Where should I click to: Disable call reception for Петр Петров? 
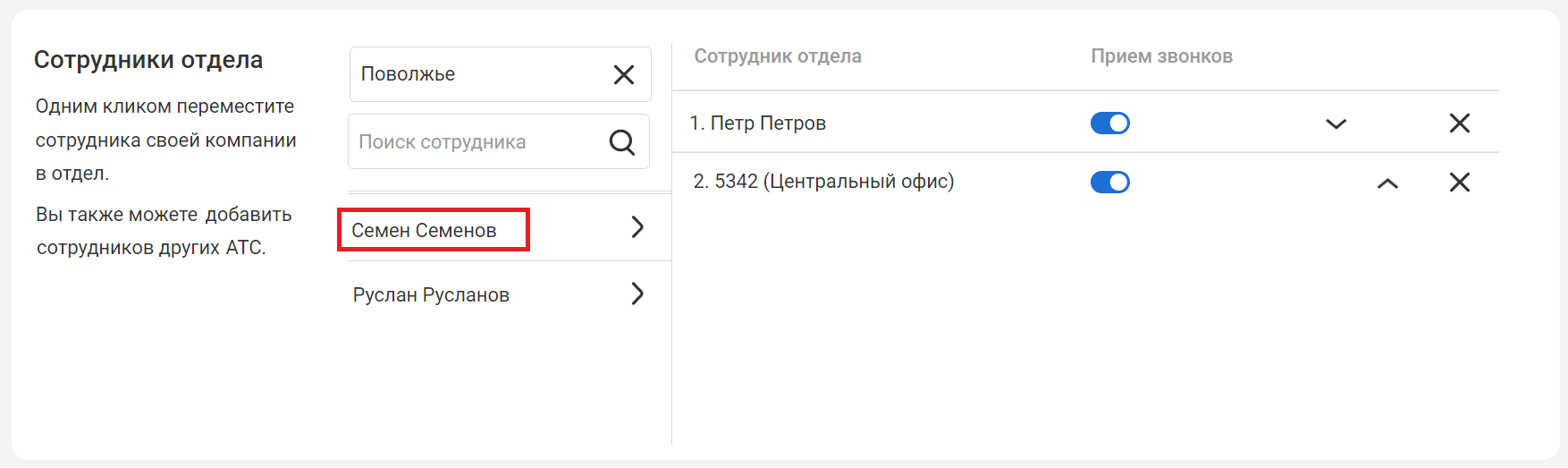(1110, 123)
